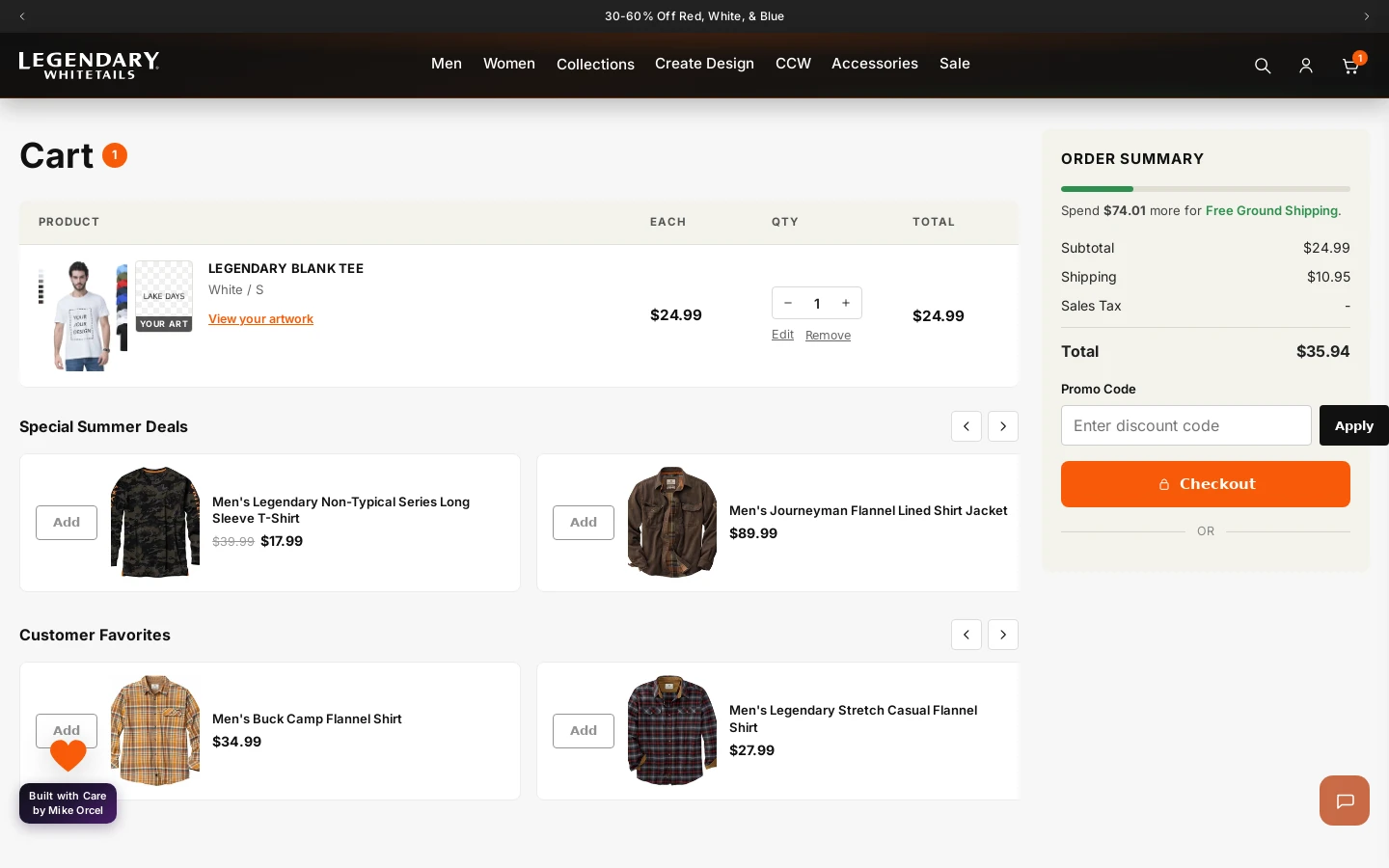Click Men's Buck Camp Flannel Shirt title

click(307, 719)
